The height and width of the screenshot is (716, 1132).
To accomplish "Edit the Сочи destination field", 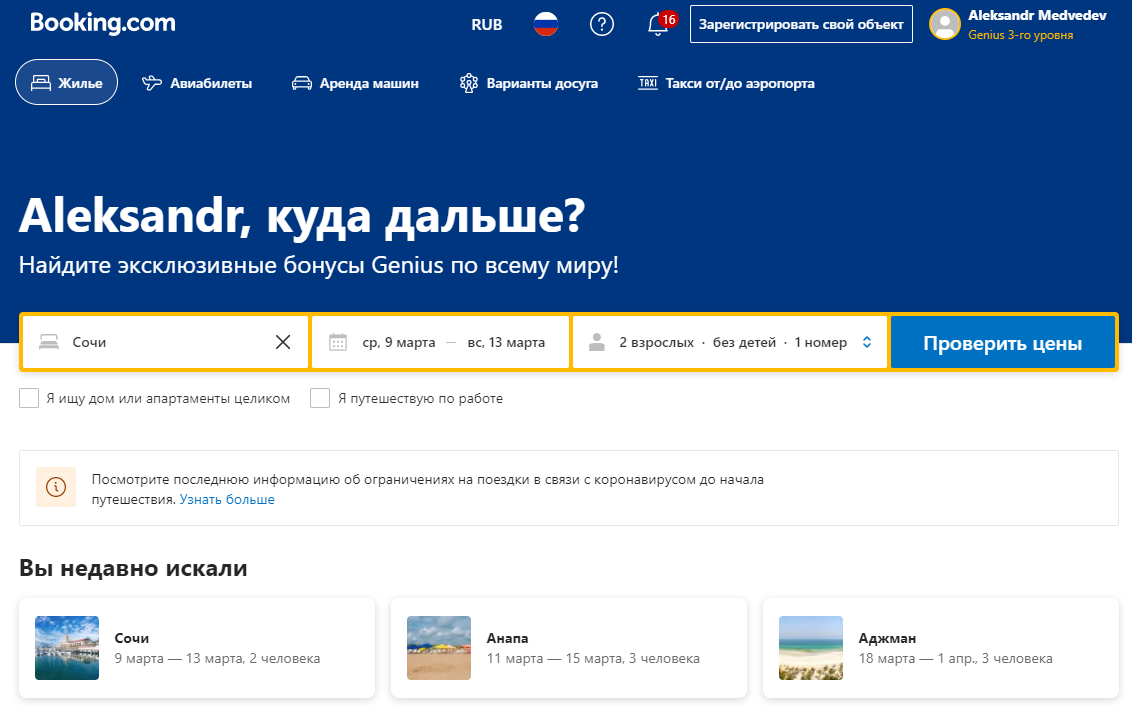I will point(165,342).
